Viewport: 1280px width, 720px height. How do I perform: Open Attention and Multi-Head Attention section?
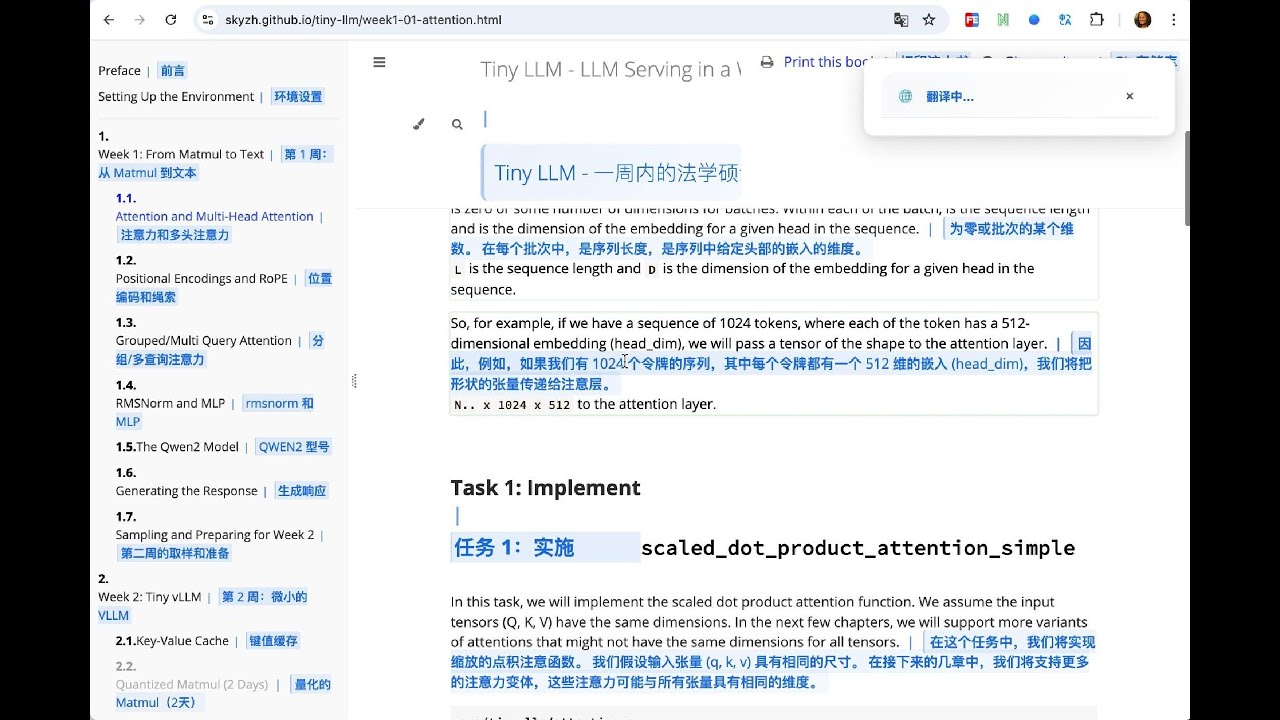pyautogui.click(x=214, y=216)
